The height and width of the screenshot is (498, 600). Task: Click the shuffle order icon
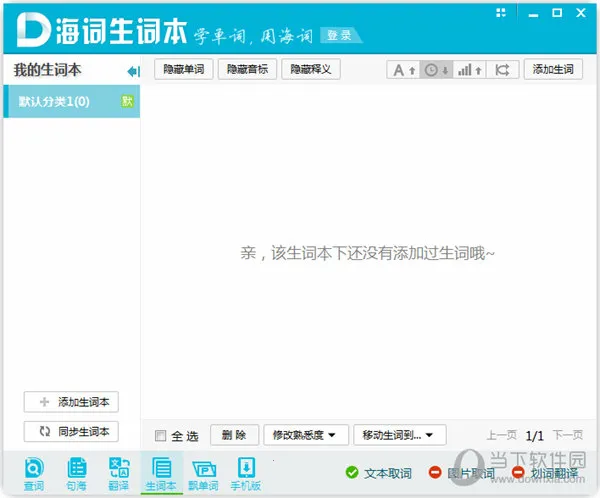pyautogui.click(x=503, y=70)
